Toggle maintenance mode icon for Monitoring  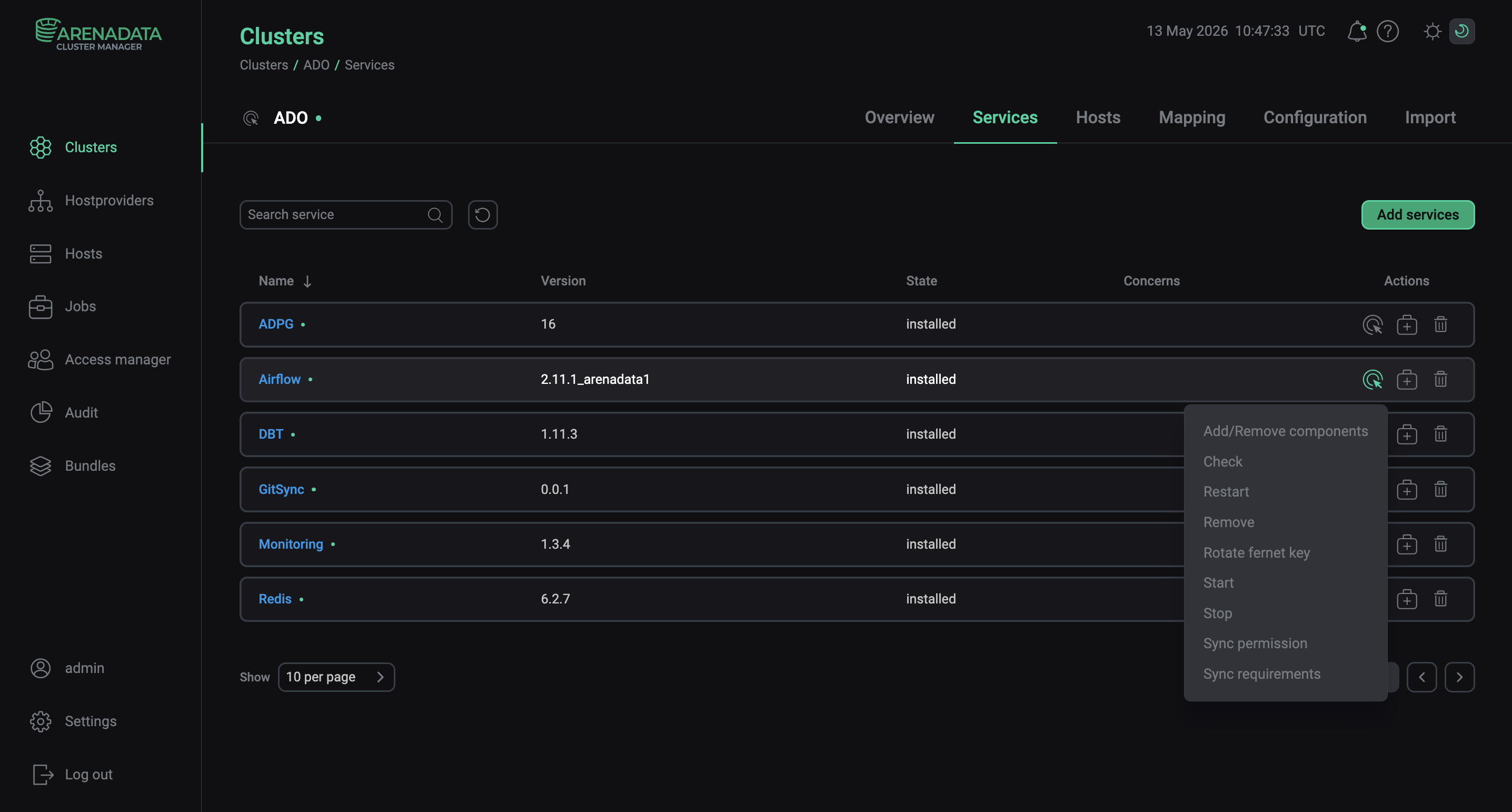click(x=1406, y=544)
